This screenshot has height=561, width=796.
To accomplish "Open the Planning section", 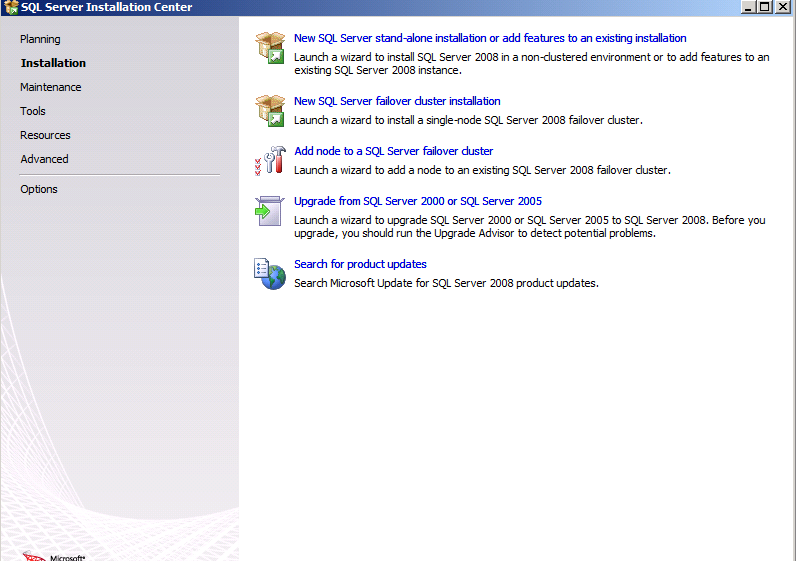I will pyautogui.click(x=40, y=39).
